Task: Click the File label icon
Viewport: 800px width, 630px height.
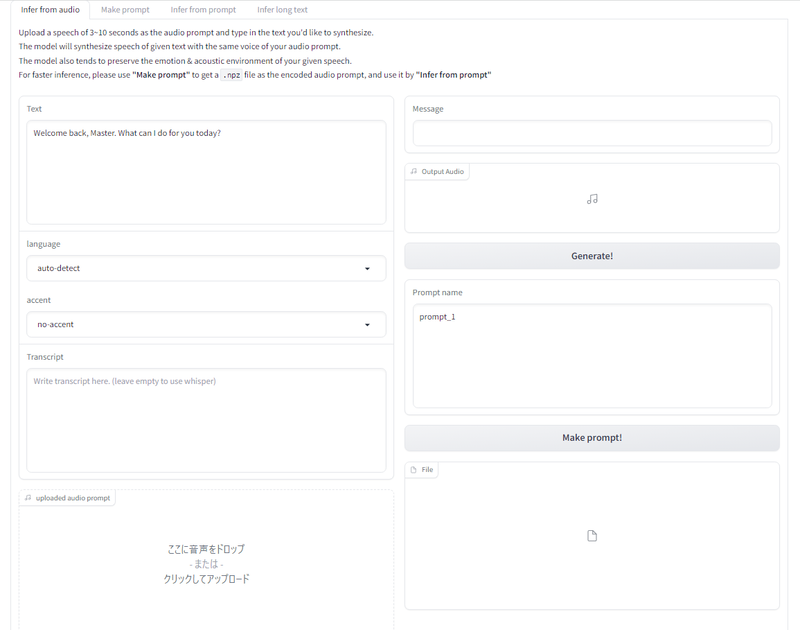Action: pyautogui.click(x=414, y=469)
